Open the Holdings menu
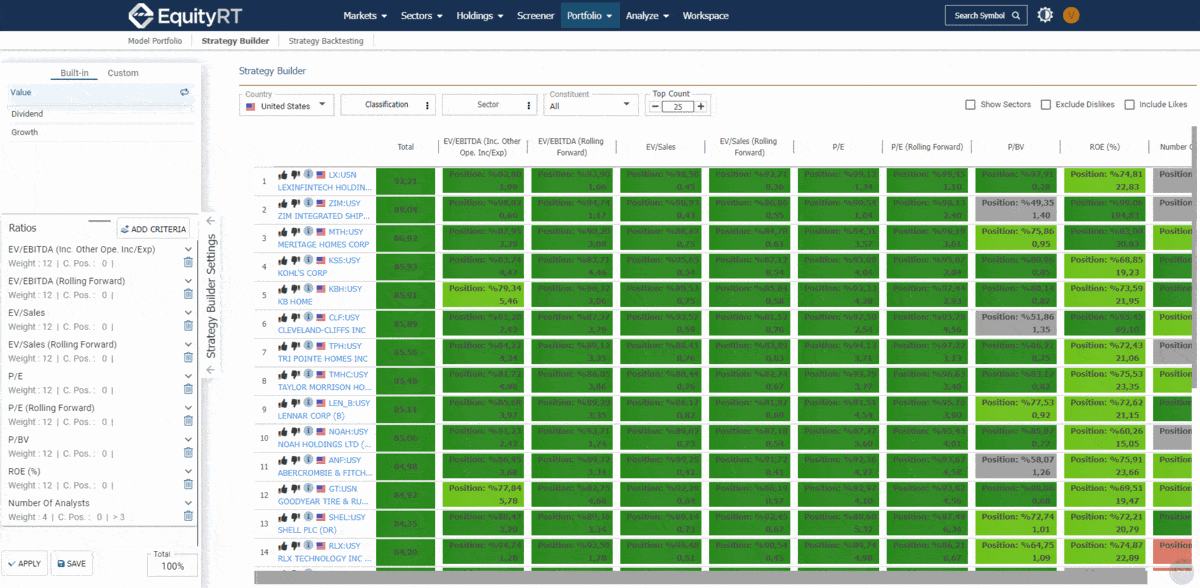This screenshot has height=588, width=1200. [x=481, y=16]
